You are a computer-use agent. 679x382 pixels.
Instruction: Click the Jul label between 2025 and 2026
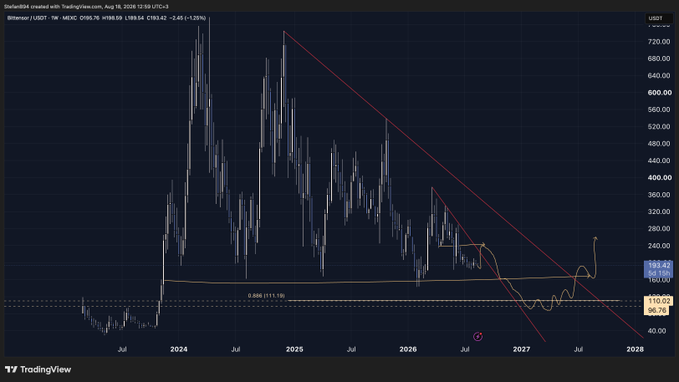click(x=351, y=349)
